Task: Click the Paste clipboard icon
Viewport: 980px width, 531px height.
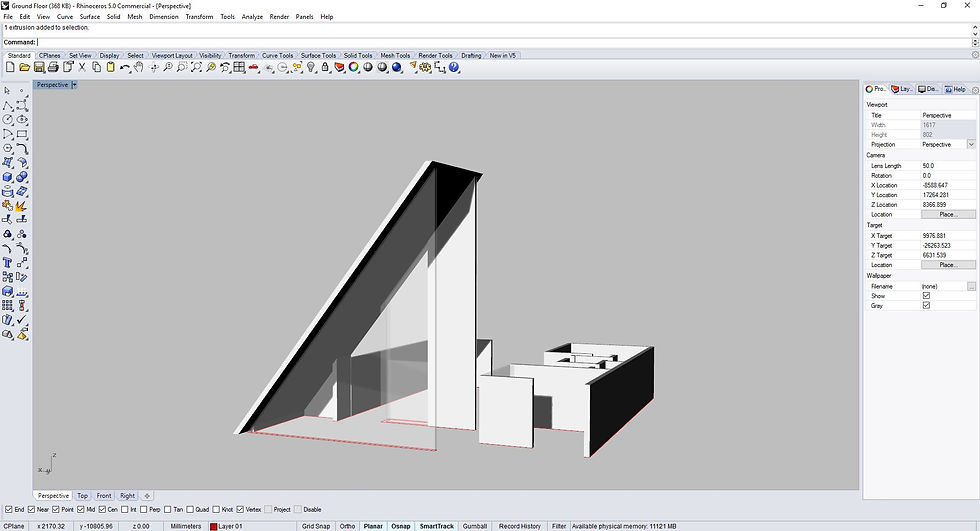Action: click(x=111, y=67)
